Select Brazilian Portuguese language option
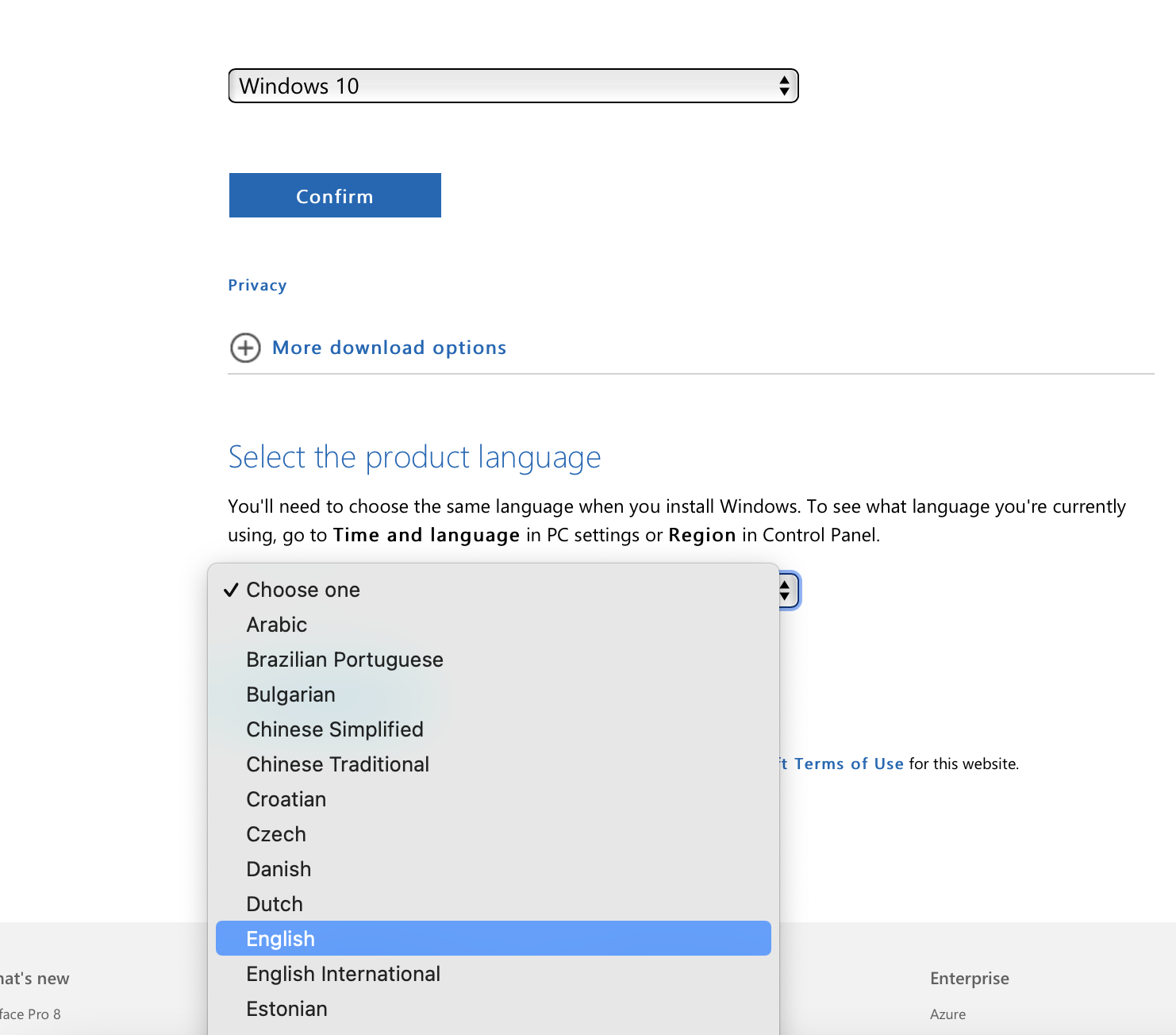 coord(494,660)
